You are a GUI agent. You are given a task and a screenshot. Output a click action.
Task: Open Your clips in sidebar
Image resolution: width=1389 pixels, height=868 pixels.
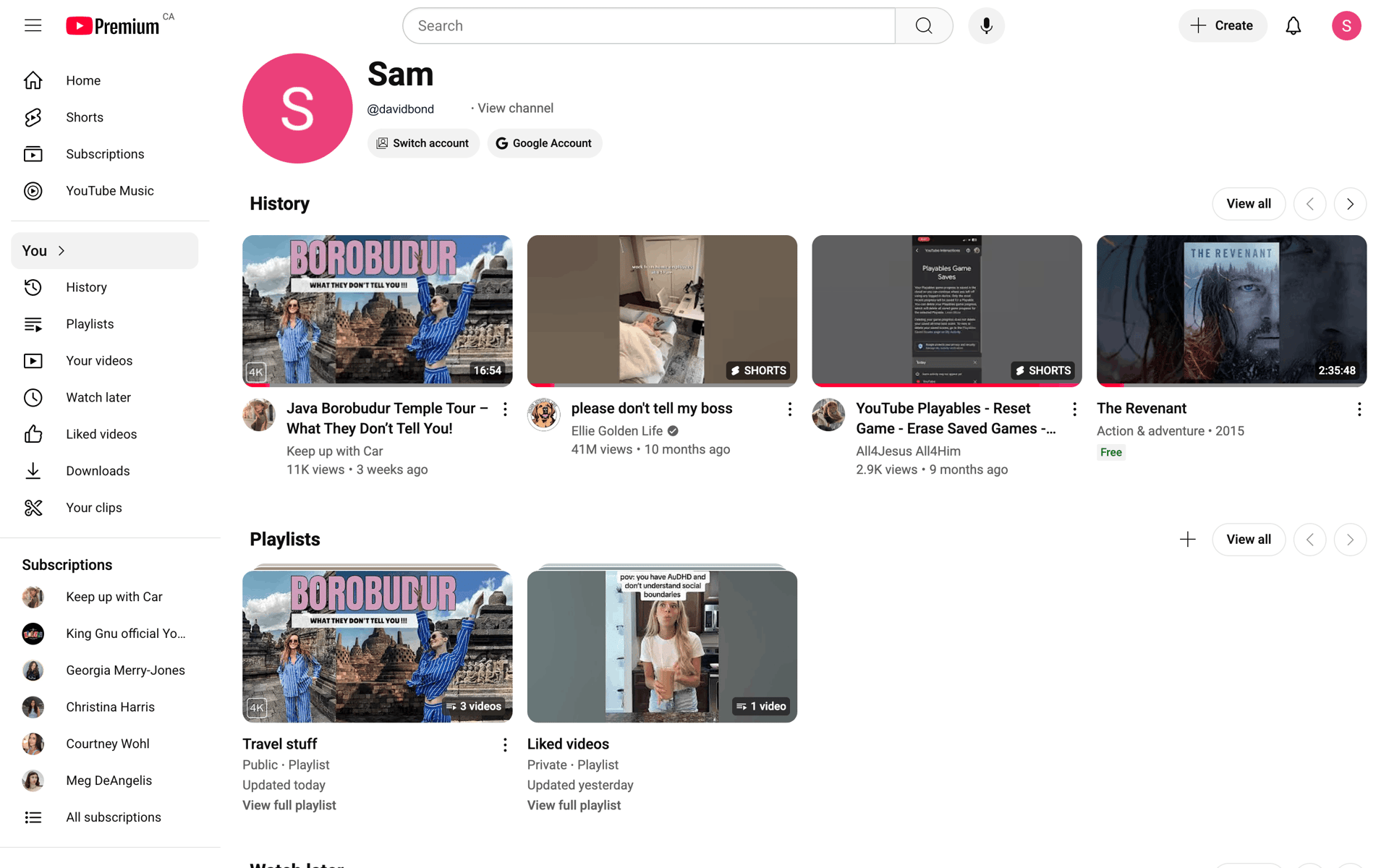pos(105,508)
